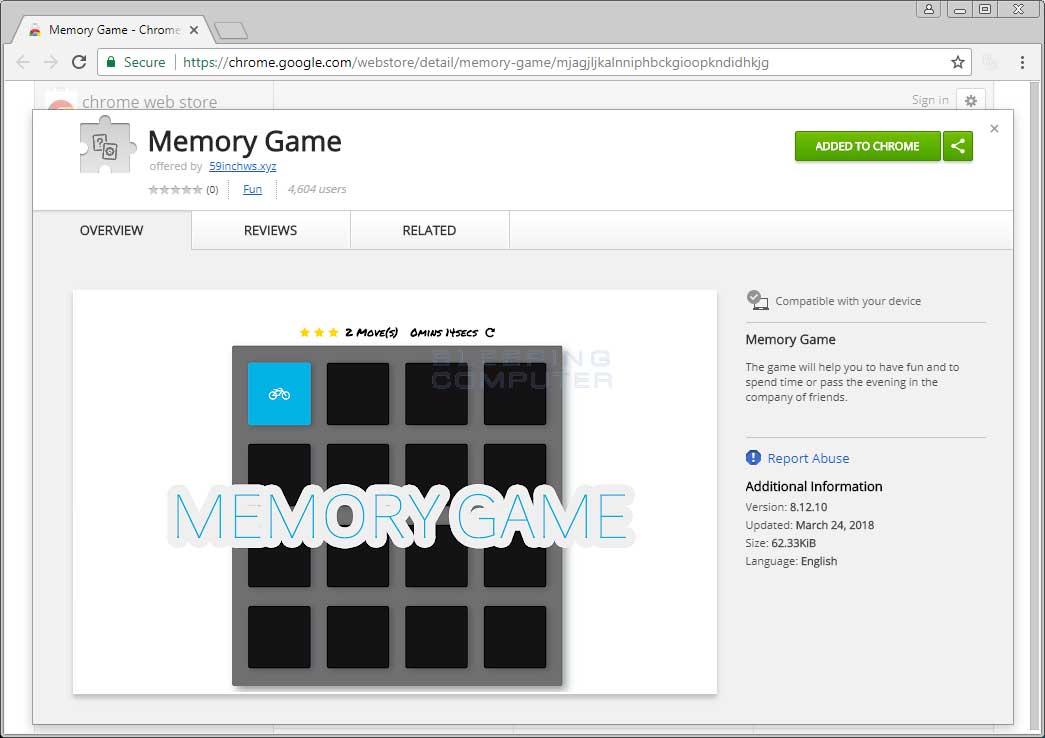Click the ADDED TO CHROME button

point(867,145)
